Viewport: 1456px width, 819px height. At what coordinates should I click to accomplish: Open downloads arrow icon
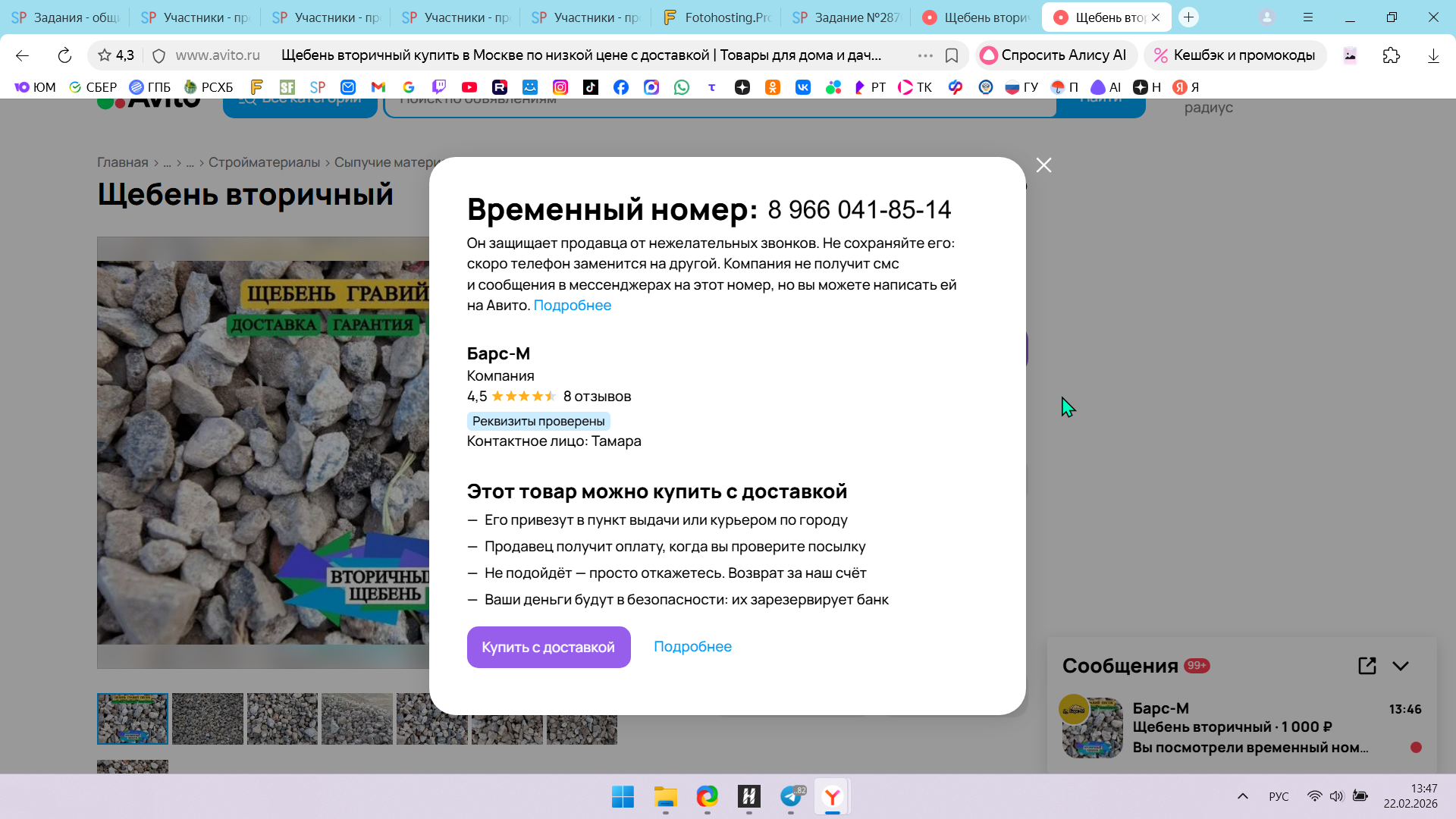1432,55
